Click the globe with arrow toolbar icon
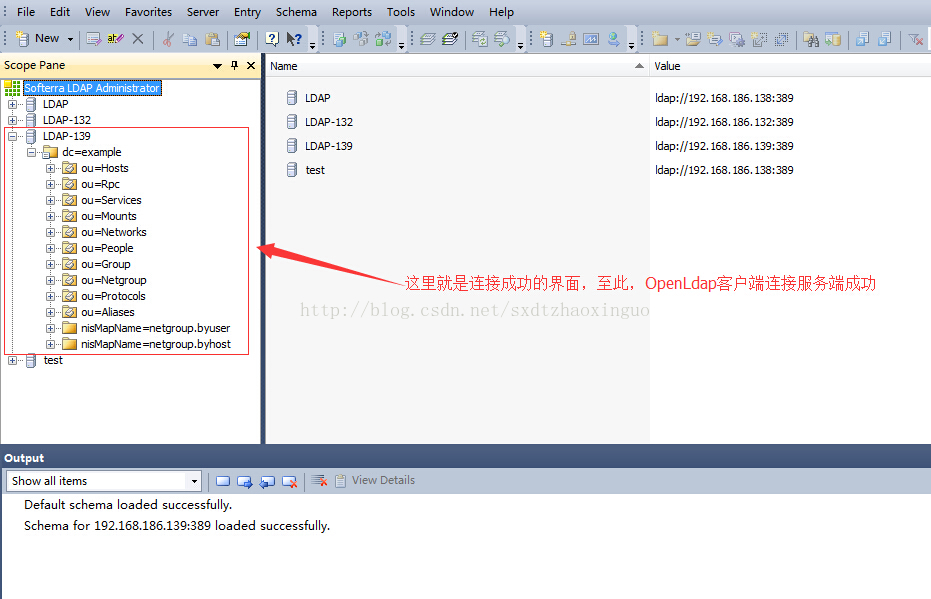The height and width of the screenshot is (599, 931). click(x=614, y=39)
